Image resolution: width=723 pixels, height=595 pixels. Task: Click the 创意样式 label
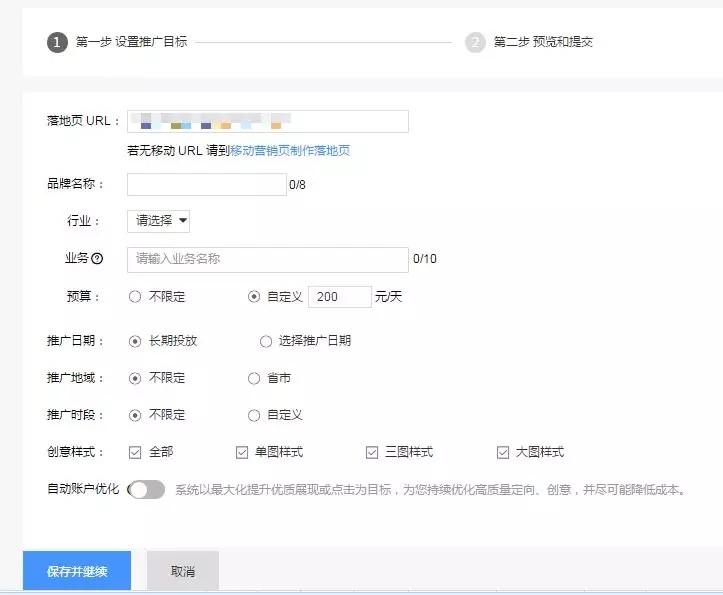pyautogui.click(x=76, y=452)
